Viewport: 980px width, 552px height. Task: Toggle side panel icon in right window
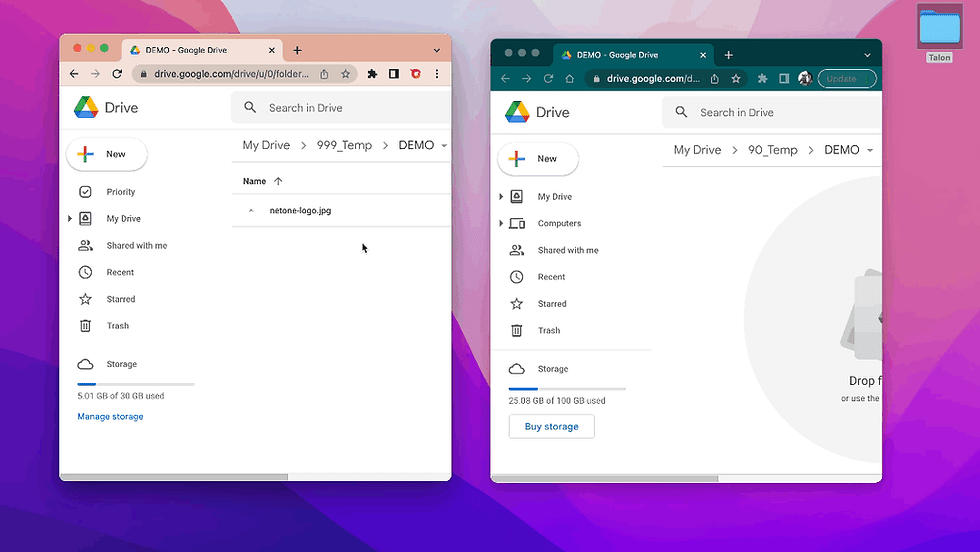(784, 79)
